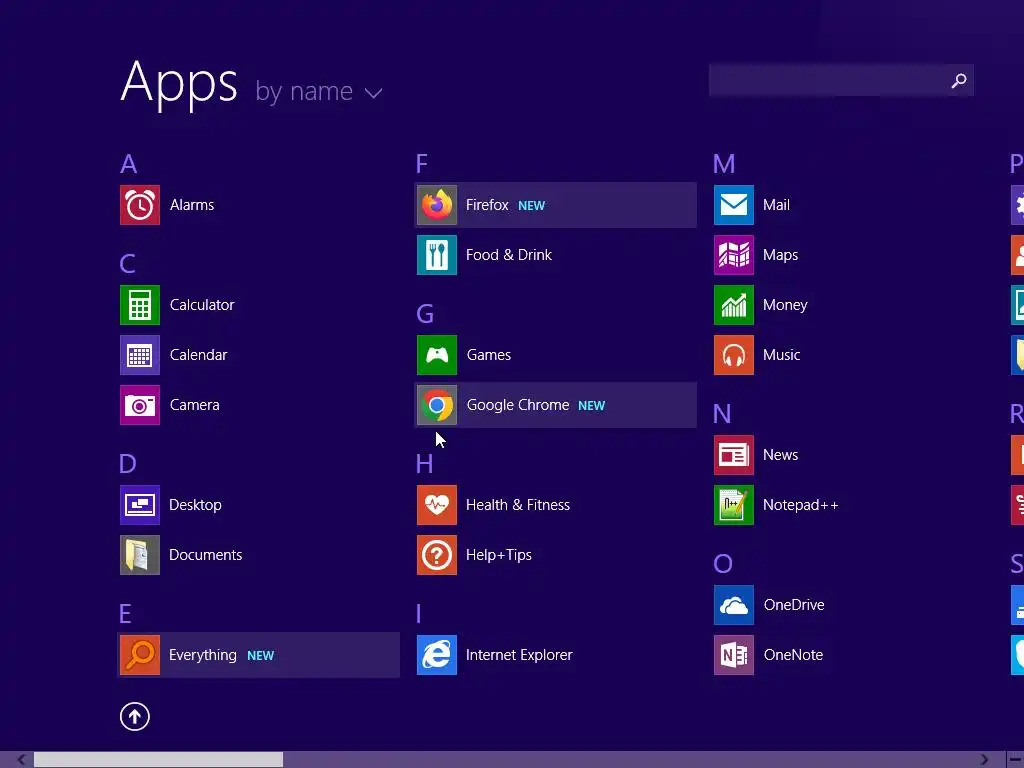Click the 'Maps' app label
The image size is (1024, 768).
point(780,255)
